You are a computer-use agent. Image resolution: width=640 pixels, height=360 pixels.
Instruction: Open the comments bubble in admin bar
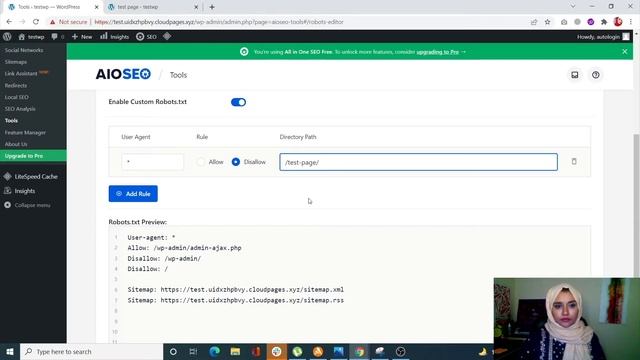[x=58, y=37]
